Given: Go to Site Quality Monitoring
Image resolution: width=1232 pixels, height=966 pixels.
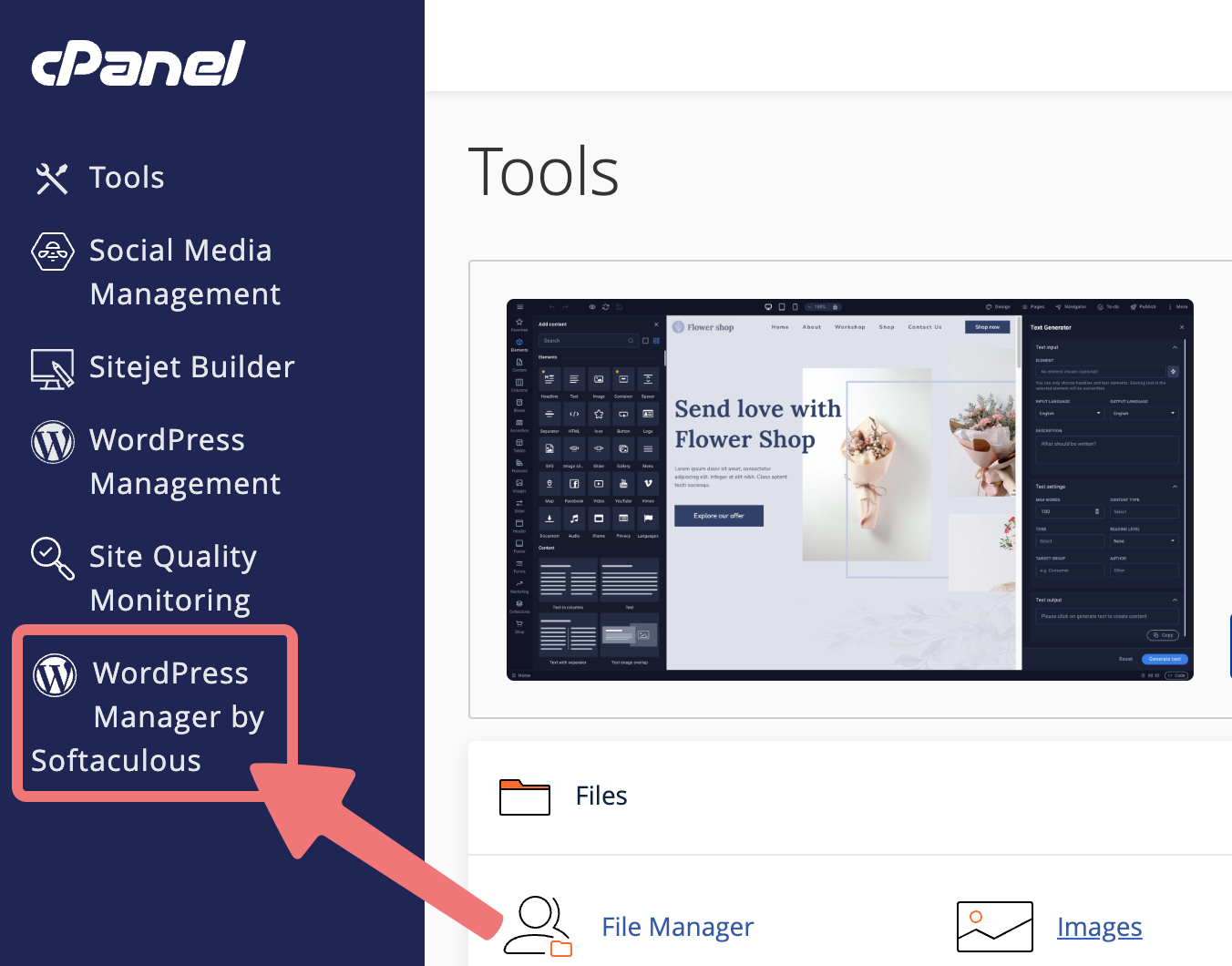Looking at the screenshot, I should pos(144,578).
